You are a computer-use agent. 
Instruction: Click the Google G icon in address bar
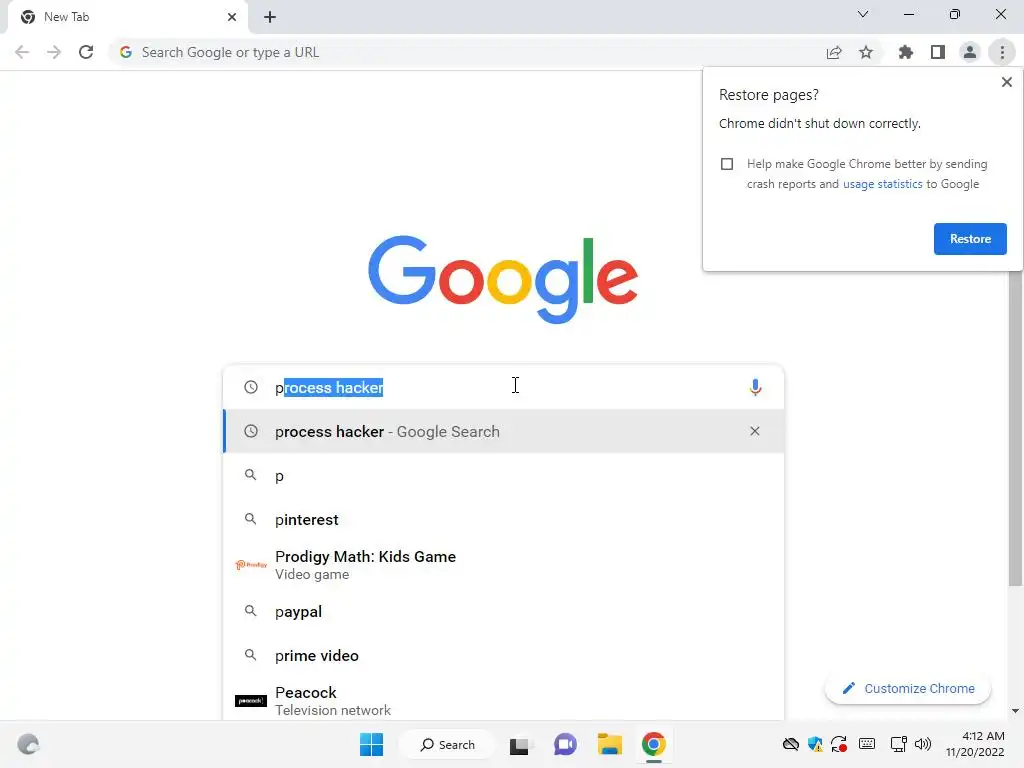pos(126,52)
